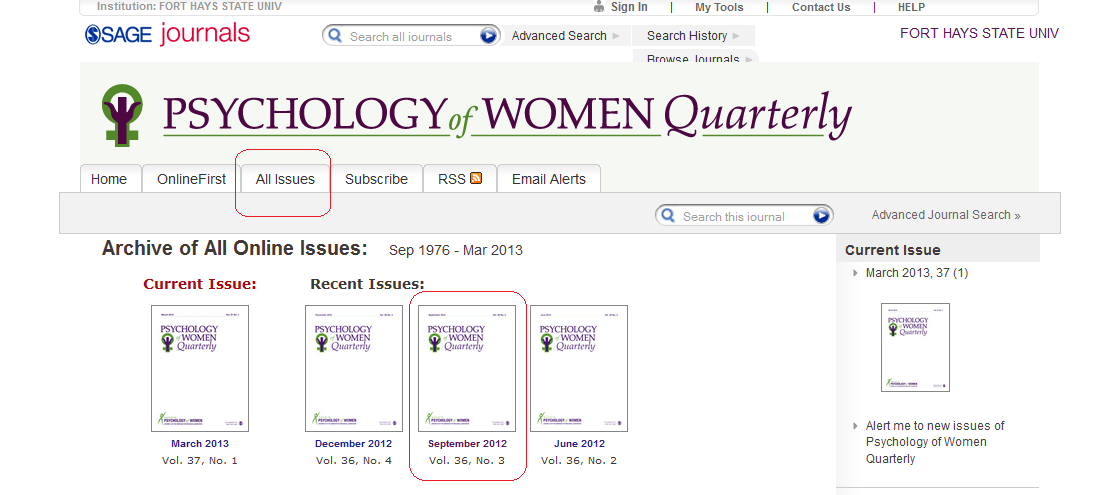
Task: Click 'Vol. 37, No. 1' text
Action: coord(200,461)
